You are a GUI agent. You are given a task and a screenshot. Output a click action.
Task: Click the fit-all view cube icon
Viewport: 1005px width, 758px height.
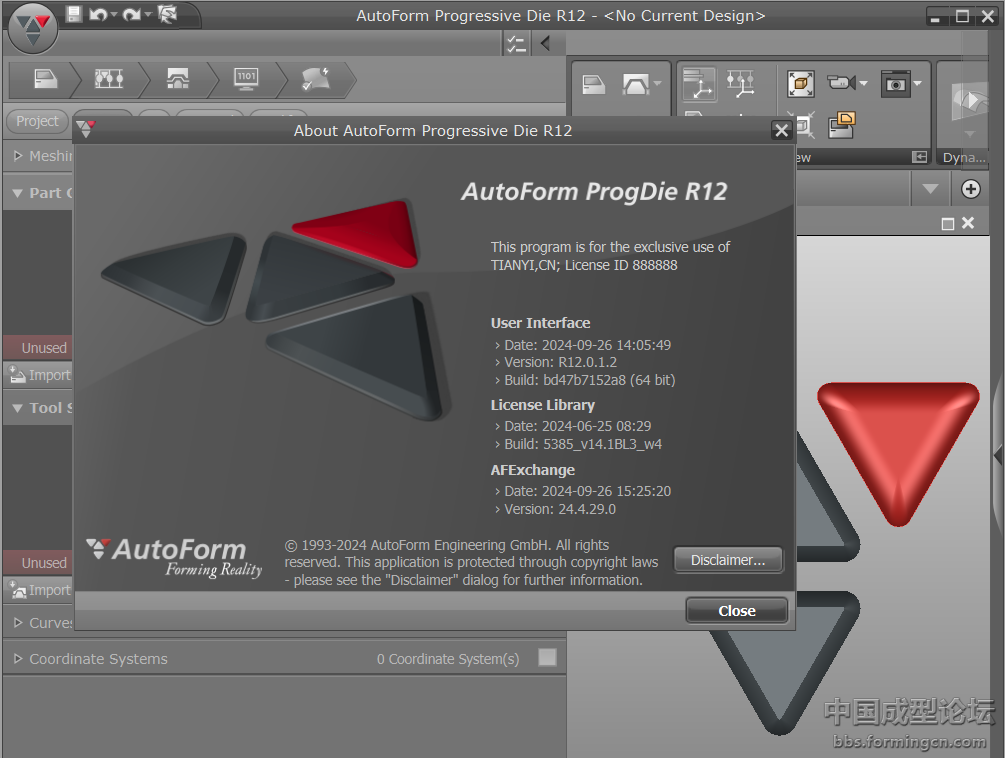[x=801, y=84]
